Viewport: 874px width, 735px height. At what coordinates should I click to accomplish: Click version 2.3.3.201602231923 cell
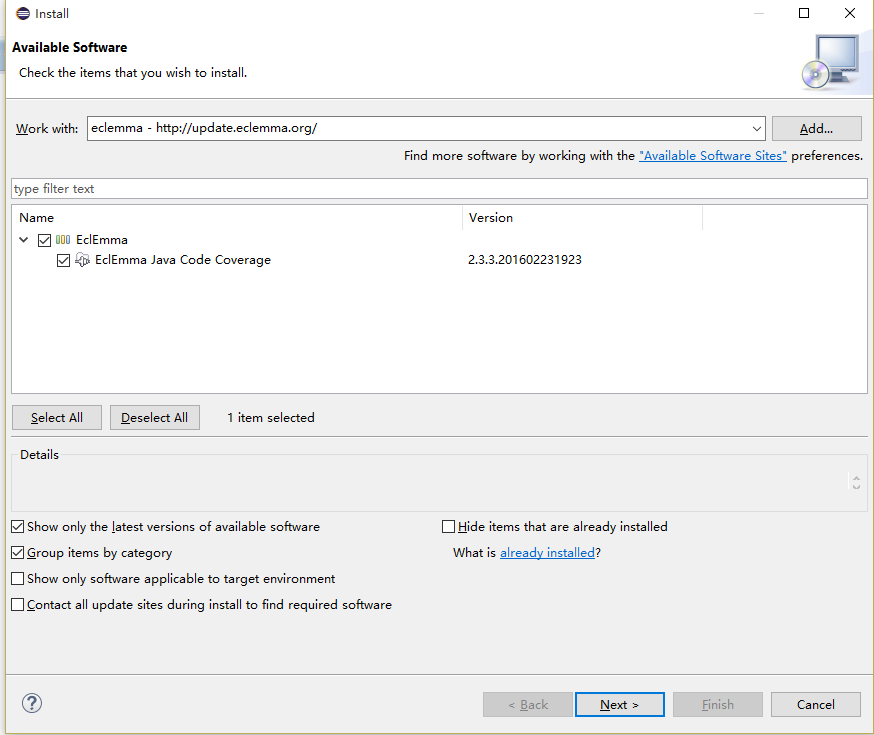pyautogui.click(x=525, y=260)
